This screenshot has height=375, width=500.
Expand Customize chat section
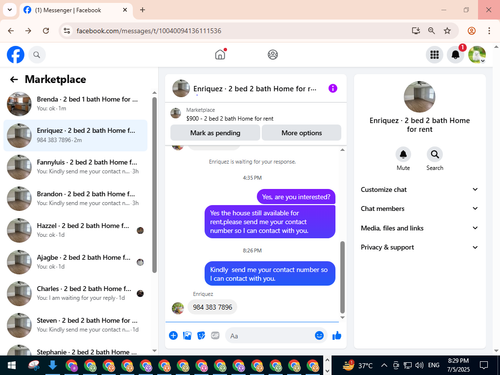pyautogui.click(x=419, y=189)
